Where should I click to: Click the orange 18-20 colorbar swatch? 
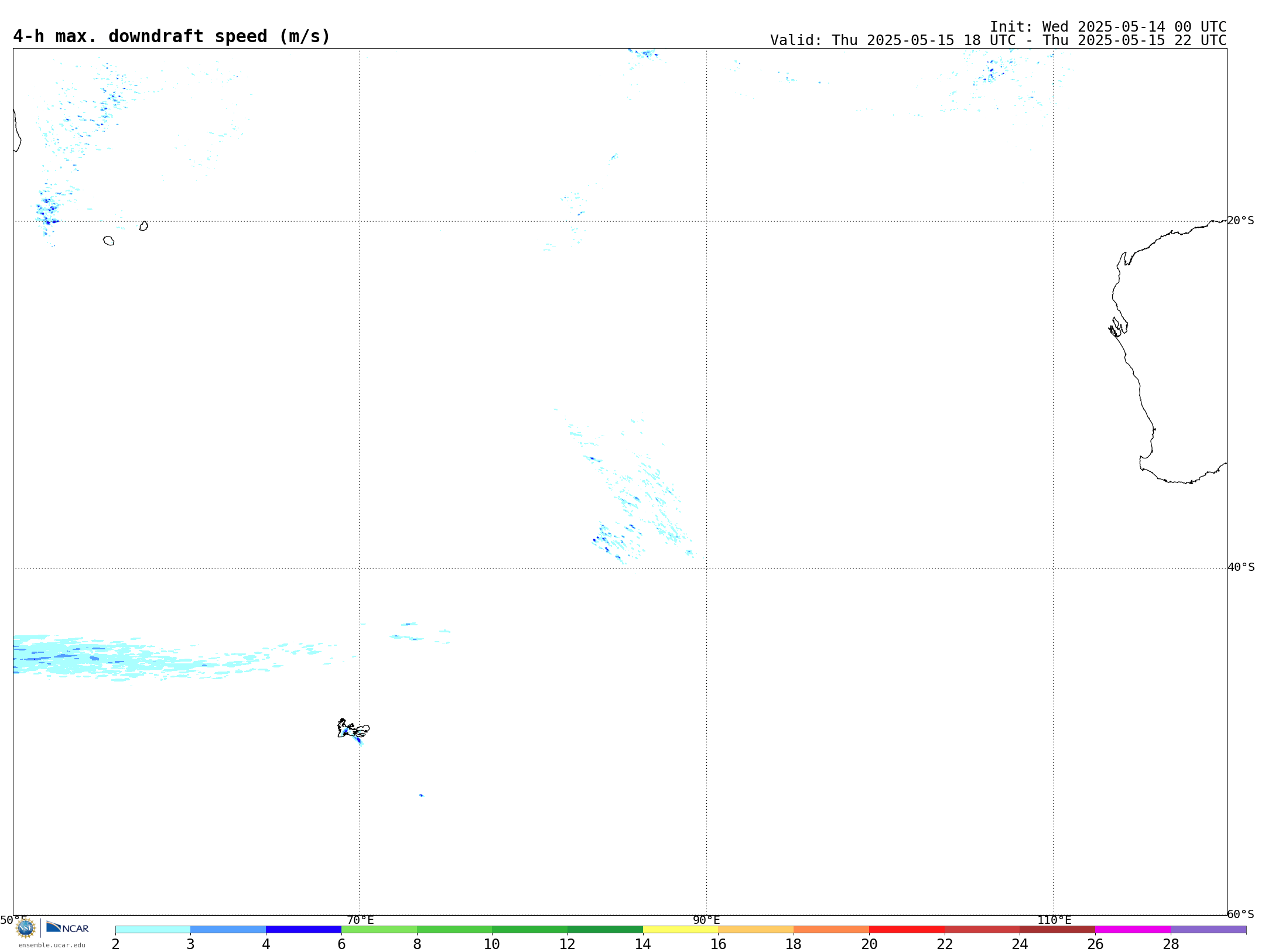point(831,930)
